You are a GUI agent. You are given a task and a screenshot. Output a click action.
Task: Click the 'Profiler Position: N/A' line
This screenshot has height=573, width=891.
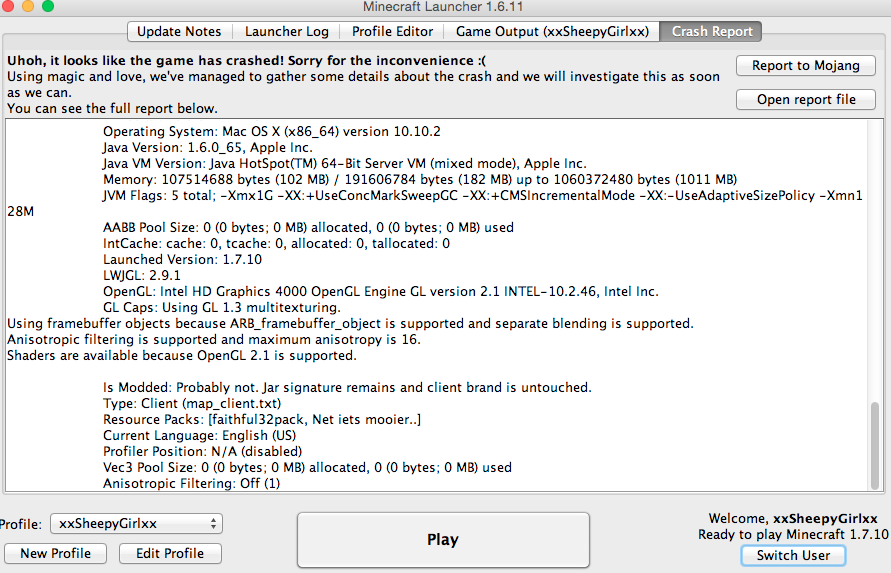click(x=202, y=451)
